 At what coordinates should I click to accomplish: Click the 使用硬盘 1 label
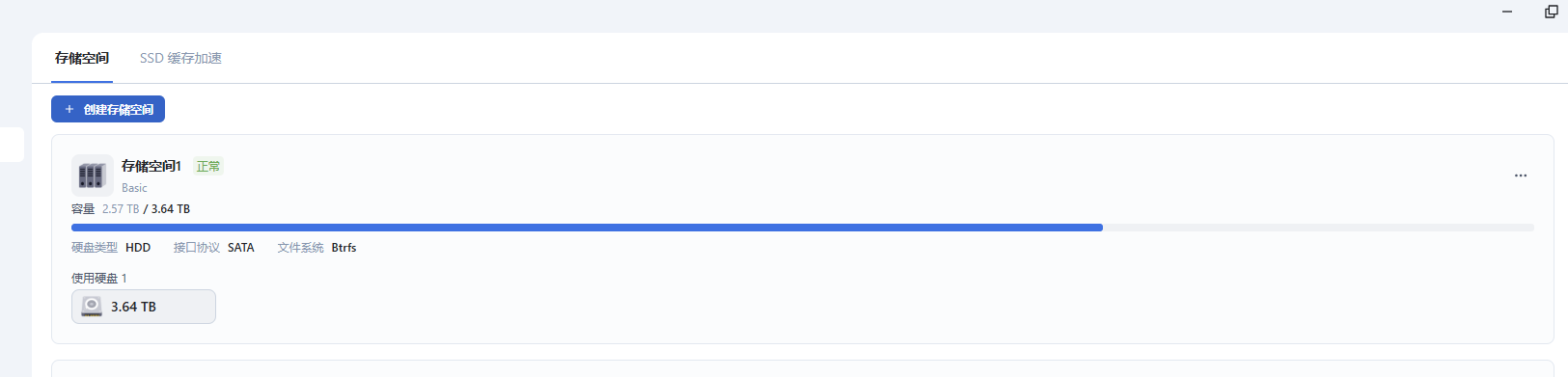tap(99, 278)
